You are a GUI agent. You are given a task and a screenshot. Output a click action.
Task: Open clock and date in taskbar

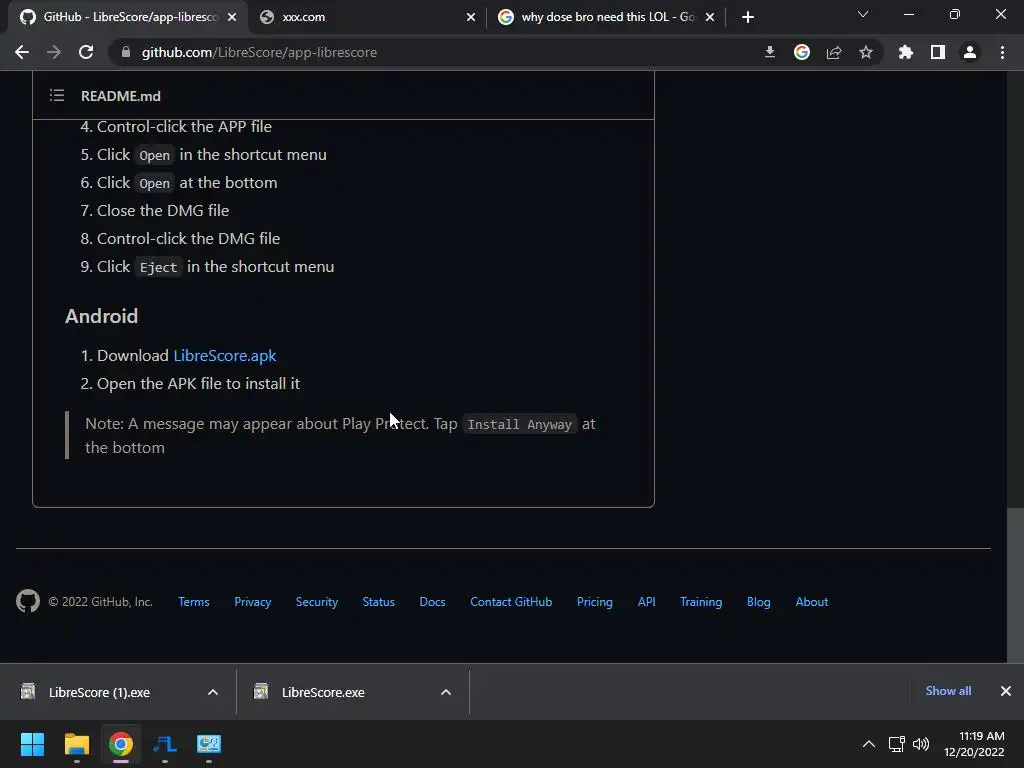click(974, 744)
